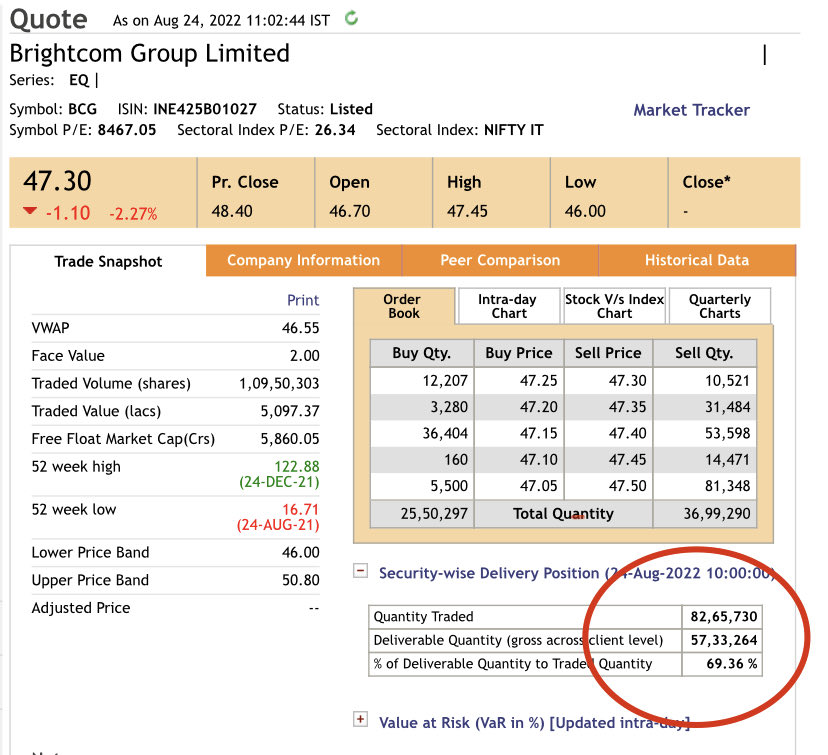
Task: Click the Print link
Action: (x=303, y=300)
